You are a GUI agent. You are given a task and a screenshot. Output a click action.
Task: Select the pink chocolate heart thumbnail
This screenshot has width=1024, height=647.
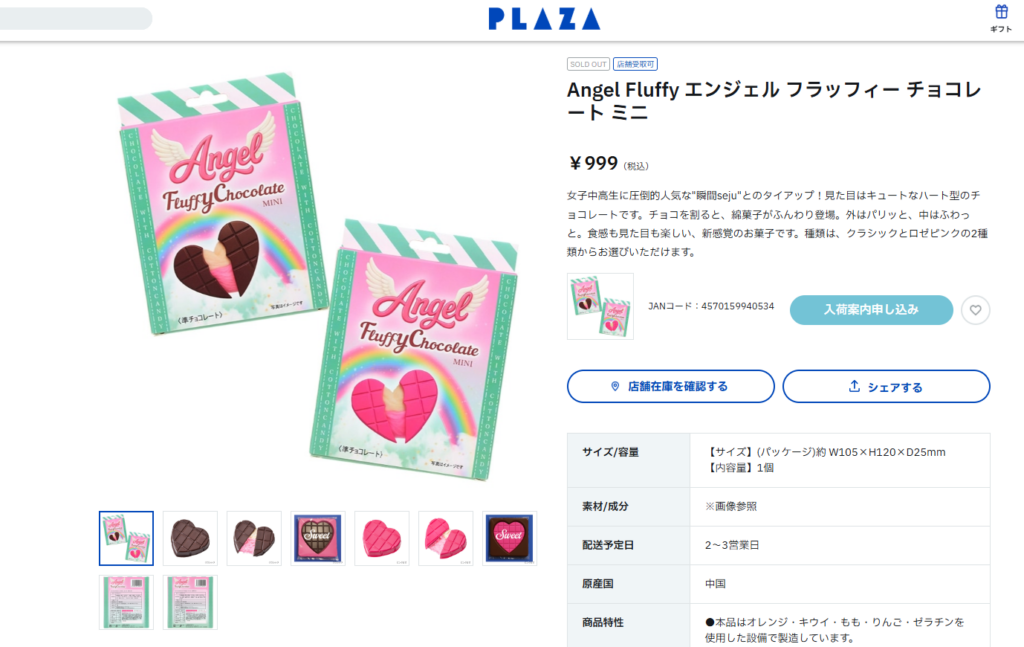pos(382,538)
